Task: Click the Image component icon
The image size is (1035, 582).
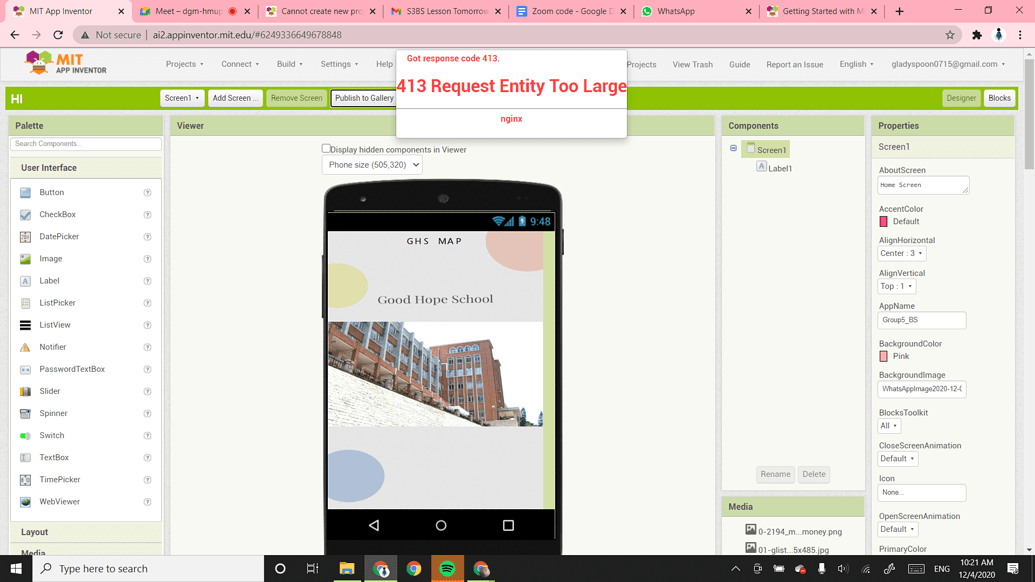Action: pyautogui.click(x=24, y=258)
